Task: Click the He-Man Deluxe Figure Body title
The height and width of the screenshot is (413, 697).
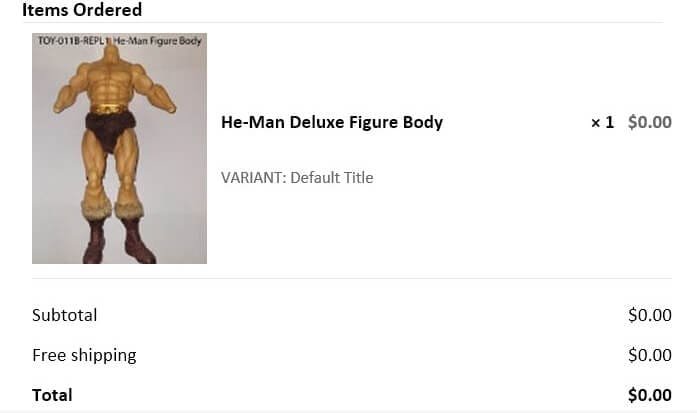Action: click(x=332, y=122)
